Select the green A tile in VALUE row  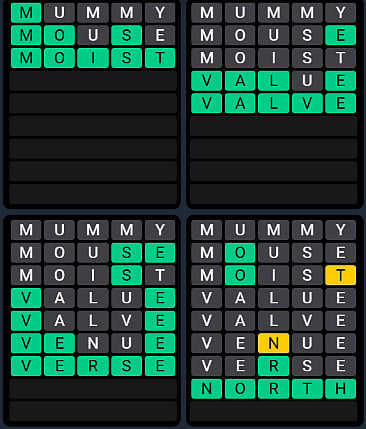coord(240,81)
